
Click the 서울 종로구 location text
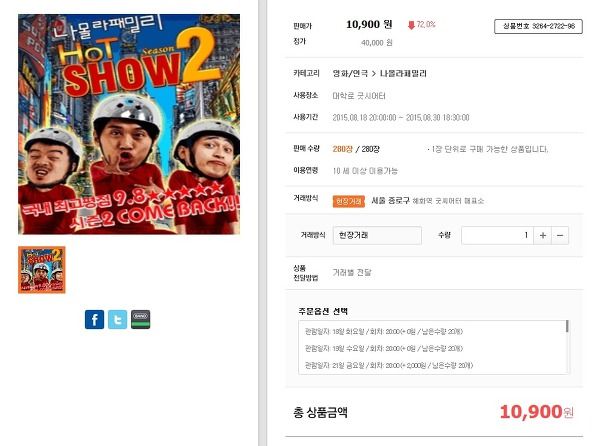(x=390, y=200)
